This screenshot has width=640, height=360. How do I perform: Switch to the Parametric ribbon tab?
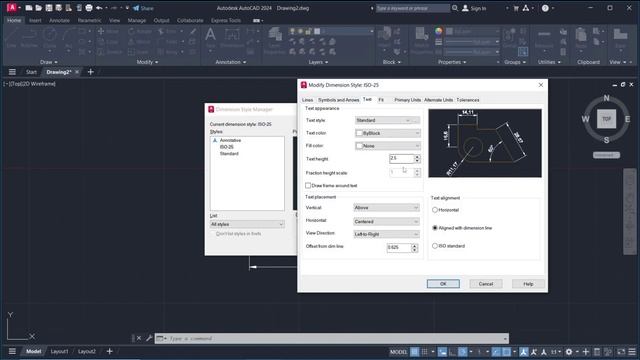tap(89, 20)
